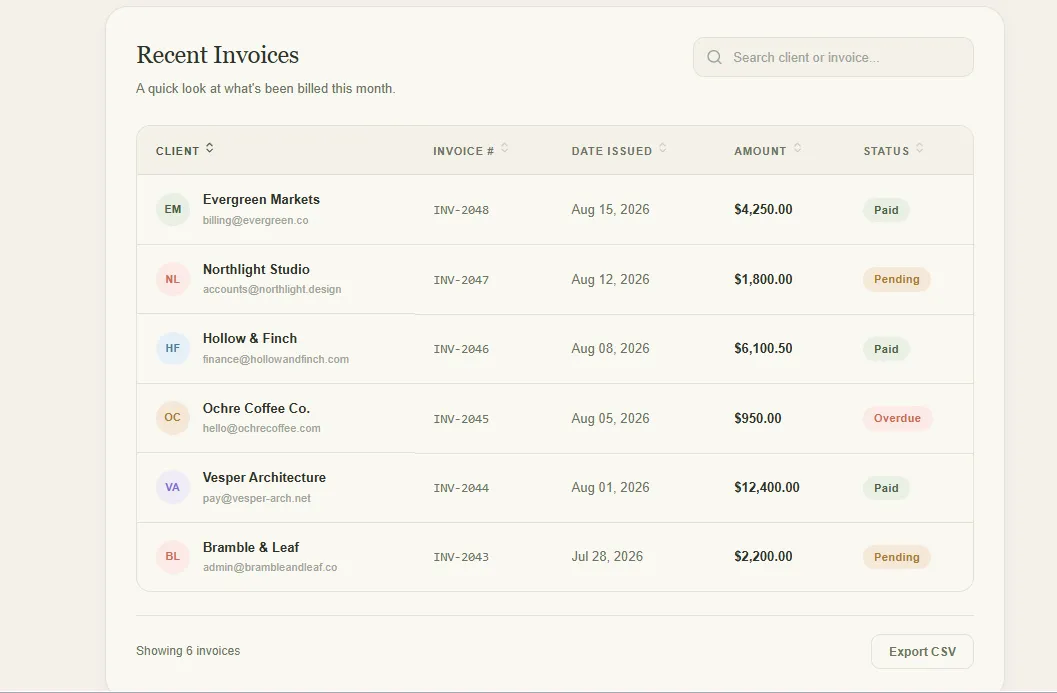Click the date Aug 08, 2026
The image size is (1057, 693).
point(610,349)
